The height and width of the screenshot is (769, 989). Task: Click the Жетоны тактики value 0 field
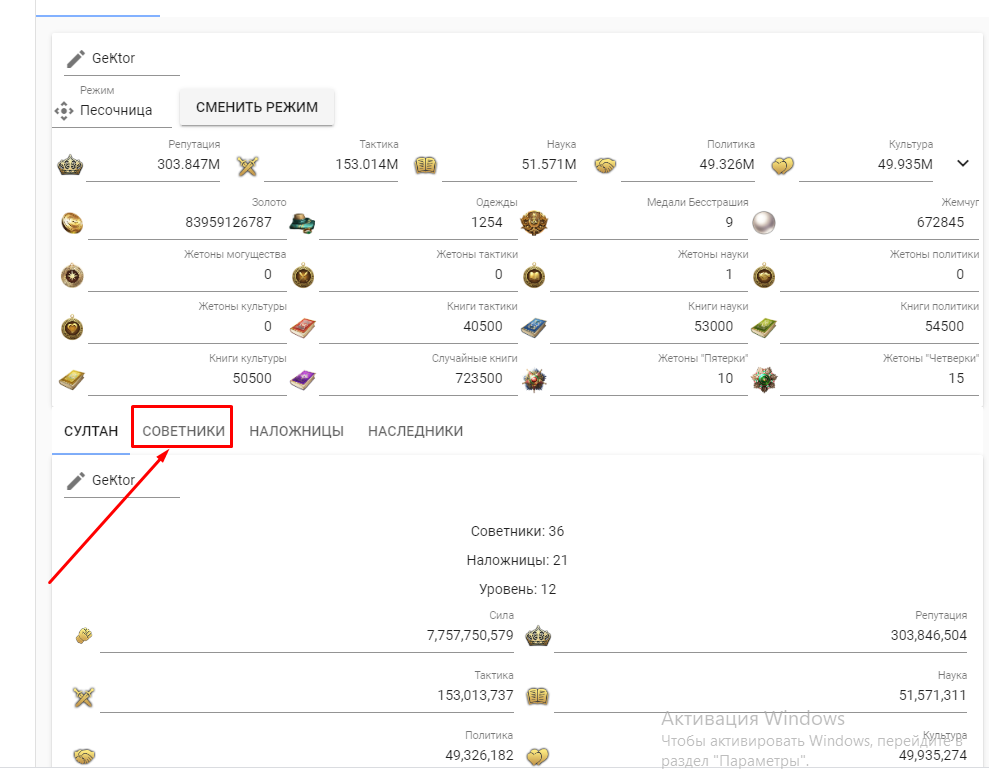coord(418,274)
